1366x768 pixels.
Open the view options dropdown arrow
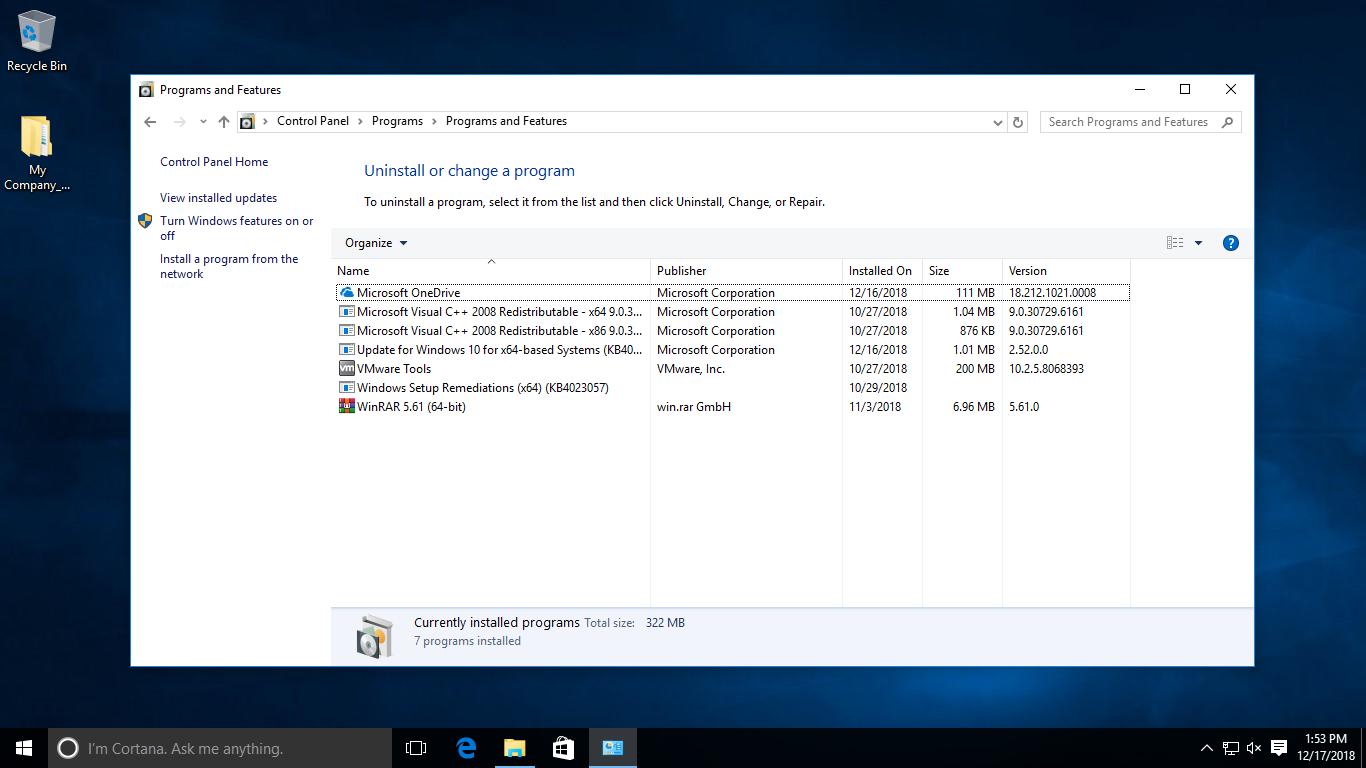pyautogui.click(x=1198, y=243)
